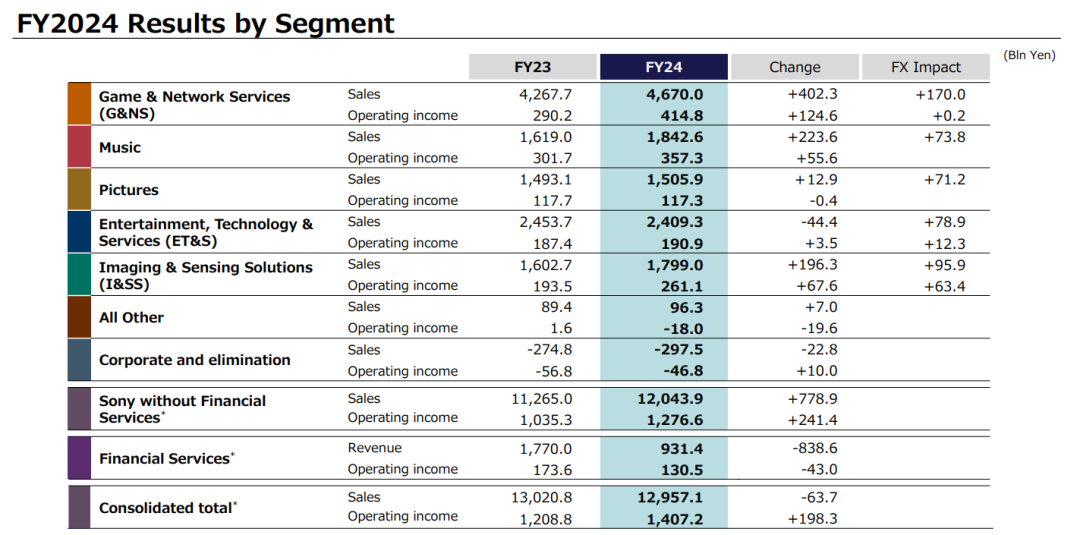Click Music FX impact value +73.8
Viewport: 1080px width, 535px height.
pyautogui.click(x=945, y=137)
